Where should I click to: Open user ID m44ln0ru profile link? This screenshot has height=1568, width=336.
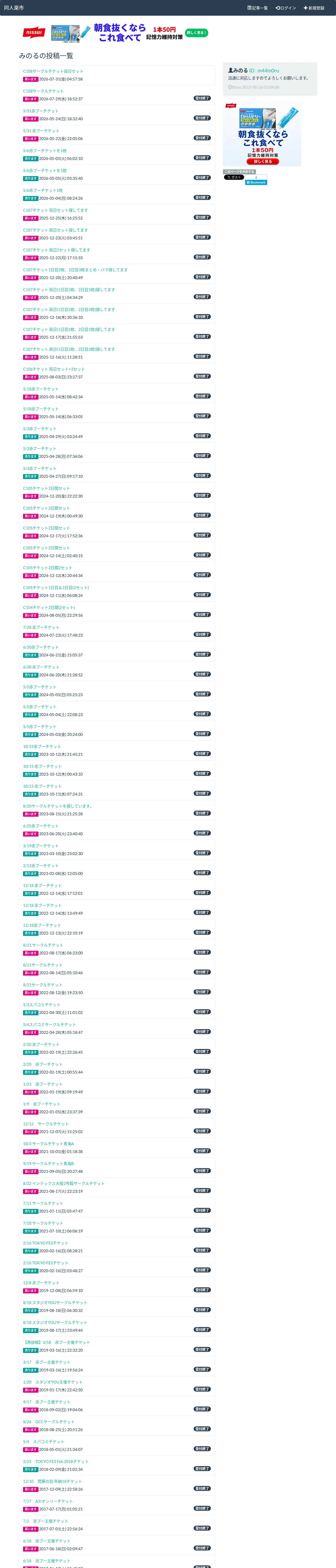pyautogui.click(x=264, y=71)
